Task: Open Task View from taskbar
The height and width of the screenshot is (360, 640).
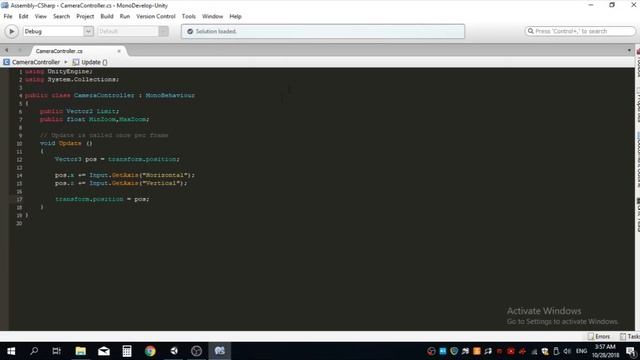Action: coord(57,351)
